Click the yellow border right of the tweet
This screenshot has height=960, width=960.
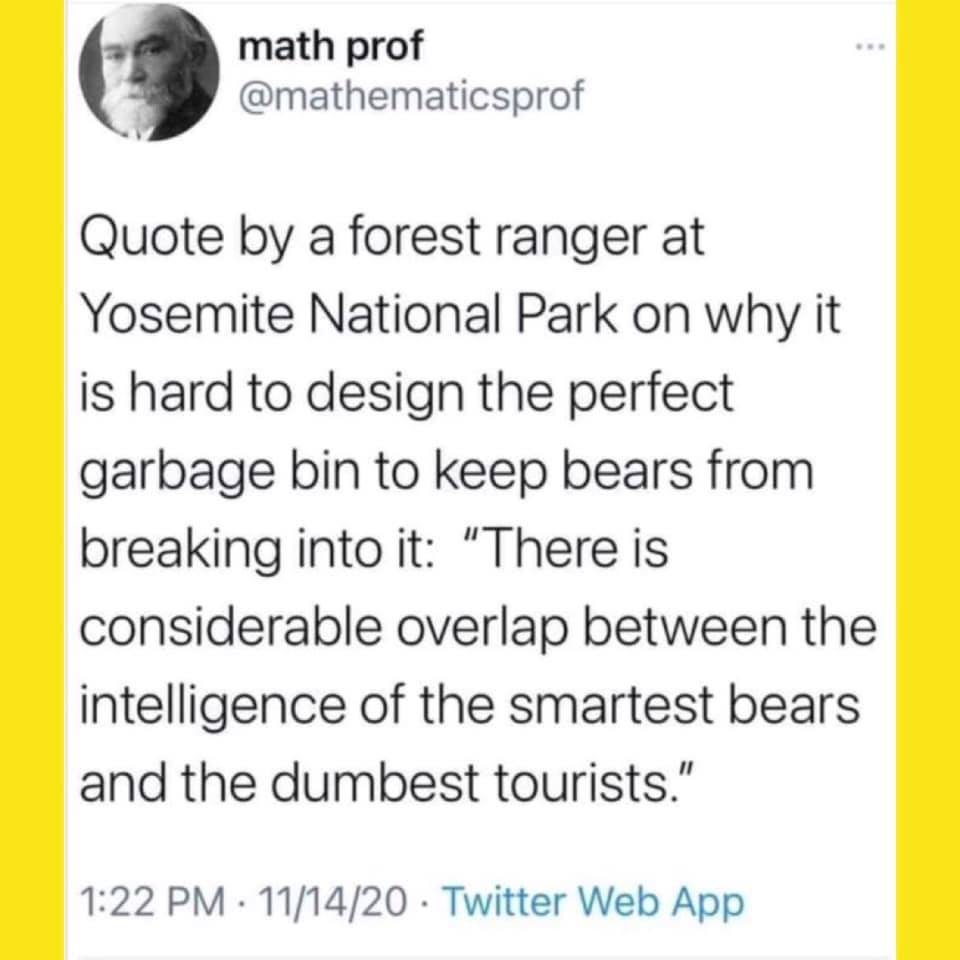(x=928, y=480)
